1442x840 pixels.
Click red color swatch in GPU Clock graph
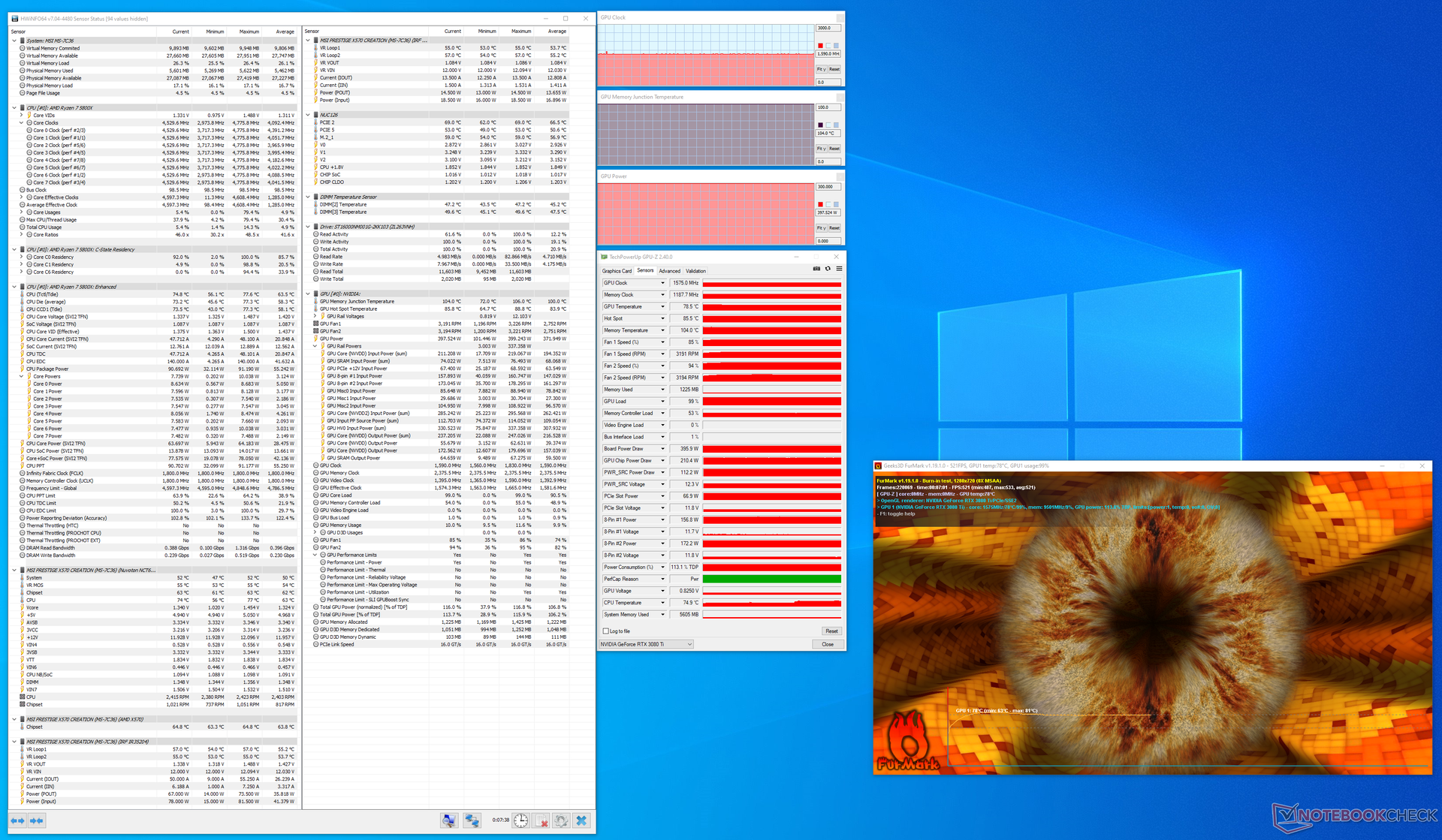coord(820,46)
